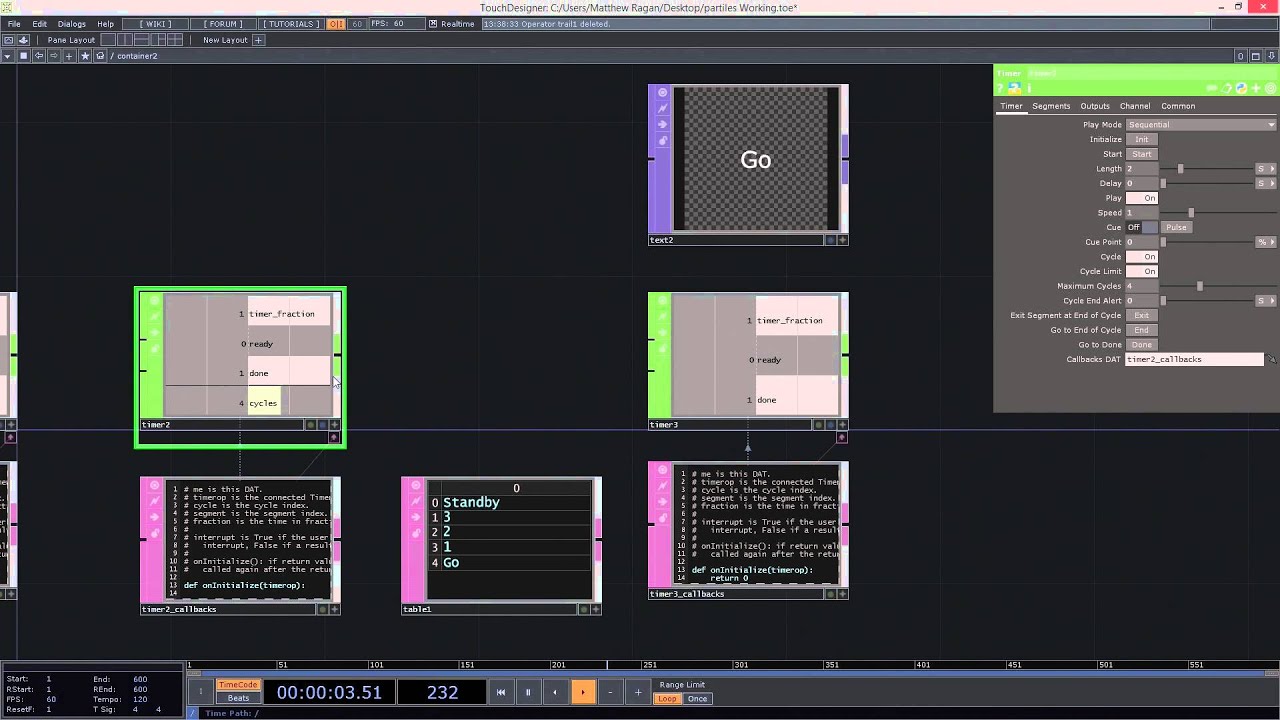Click plus icon at text2 node bottom-right
The image size is (1280, 720).
coord(842,240)
